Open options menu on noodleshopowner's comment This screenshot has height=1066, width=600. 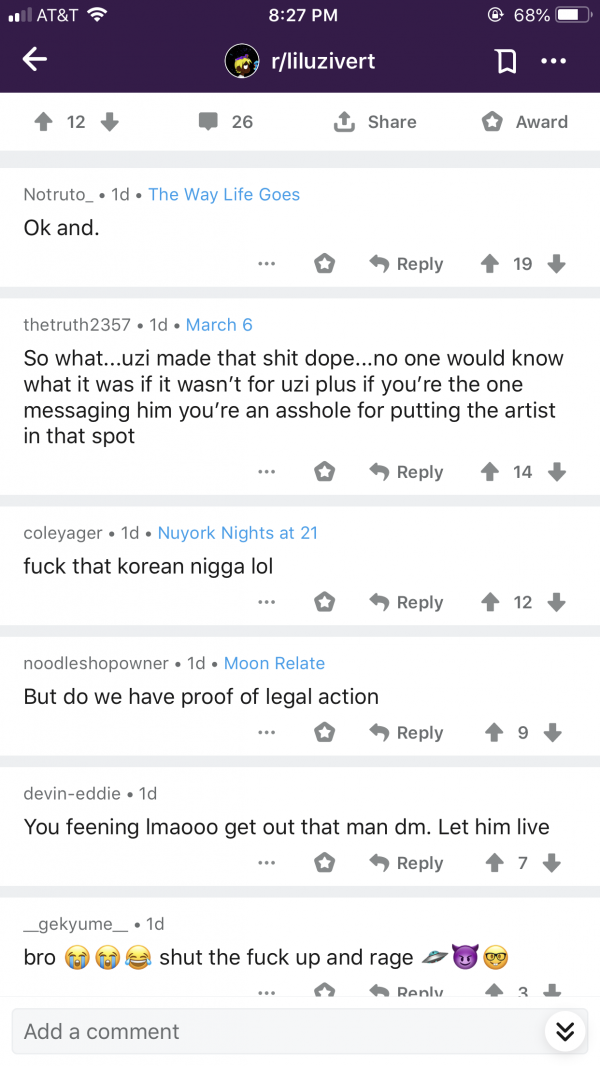tap(266, 733)
